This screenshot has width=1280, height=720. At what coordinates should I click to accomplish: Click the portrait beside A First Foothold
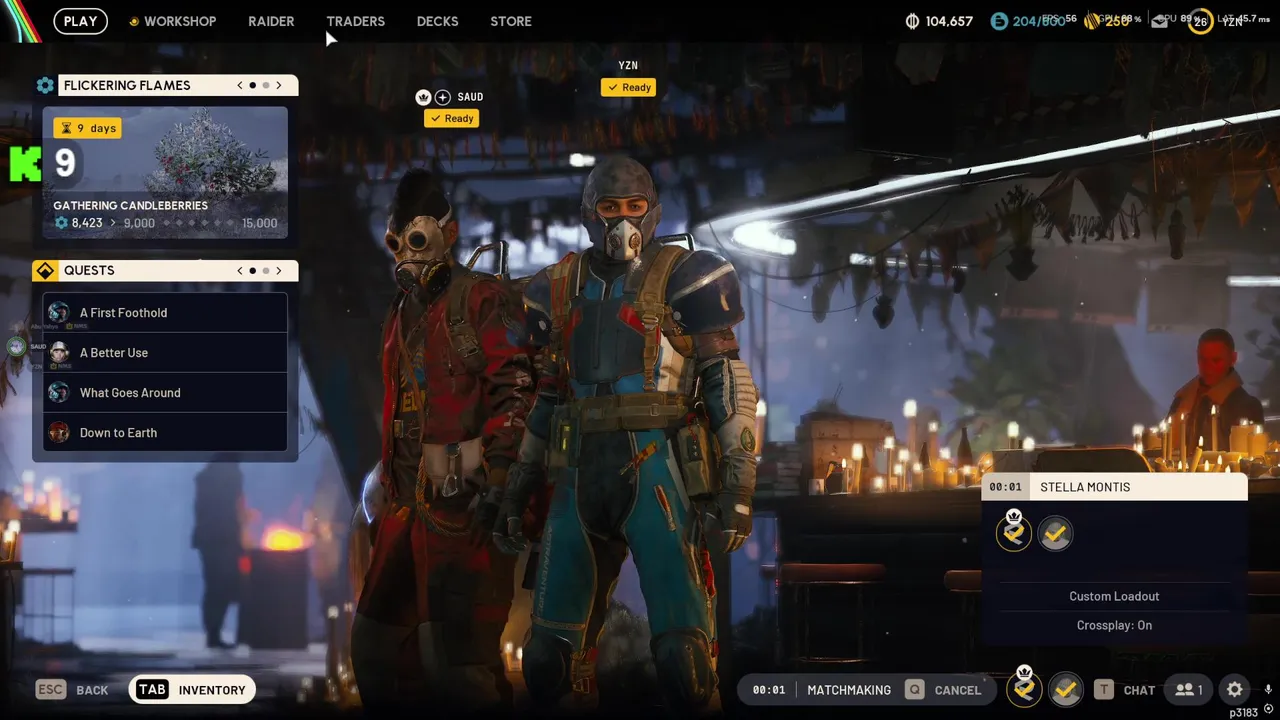[59, 313]
